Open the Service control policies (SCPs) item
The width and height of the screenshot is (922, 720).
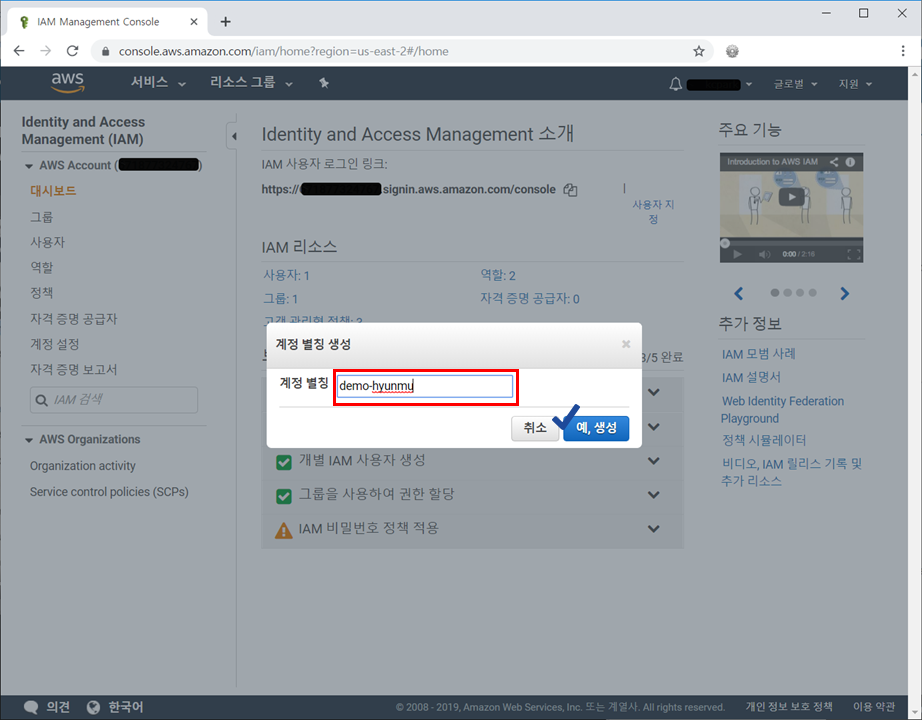point(109,492)
